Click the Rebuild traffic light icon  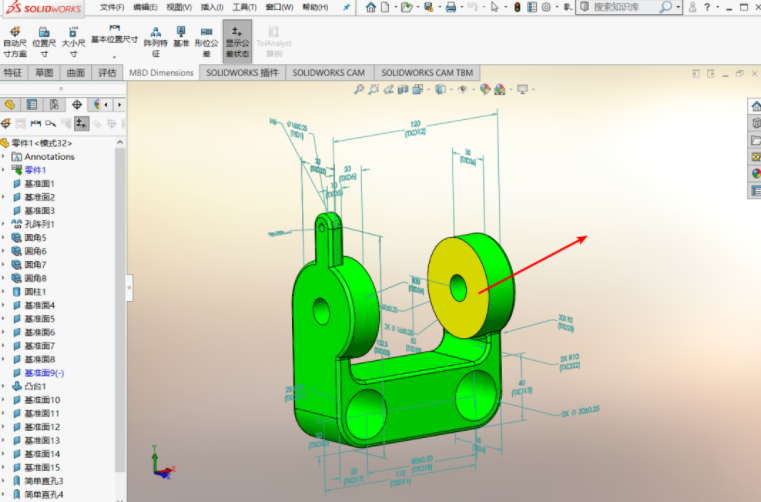[517, 7]
